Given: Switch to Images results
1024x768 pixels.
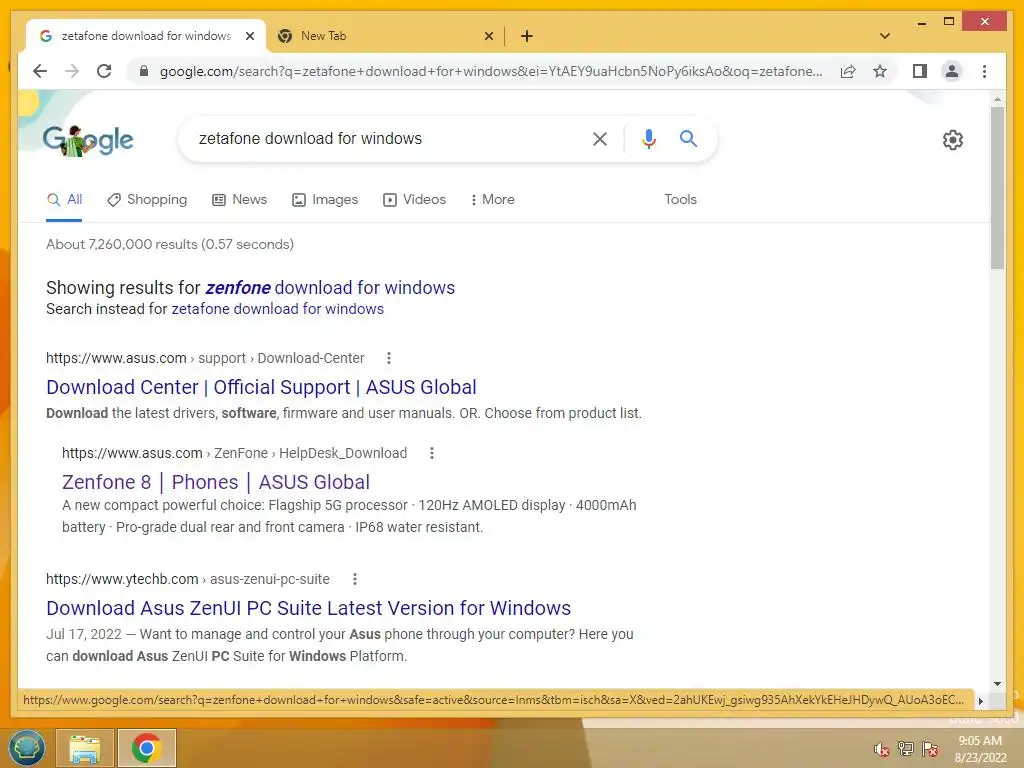Looking at the screenshot, I should coord(325,199).
